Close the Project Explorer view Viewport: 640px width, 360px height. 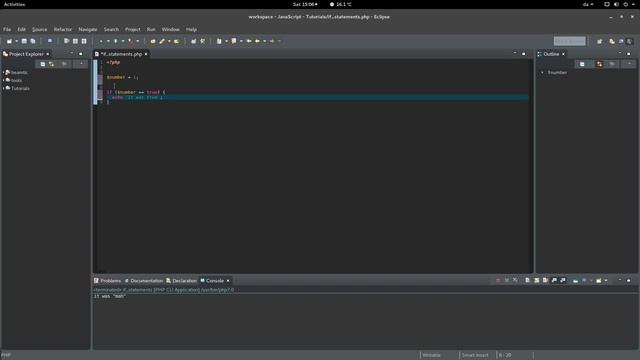pos(48,54)
